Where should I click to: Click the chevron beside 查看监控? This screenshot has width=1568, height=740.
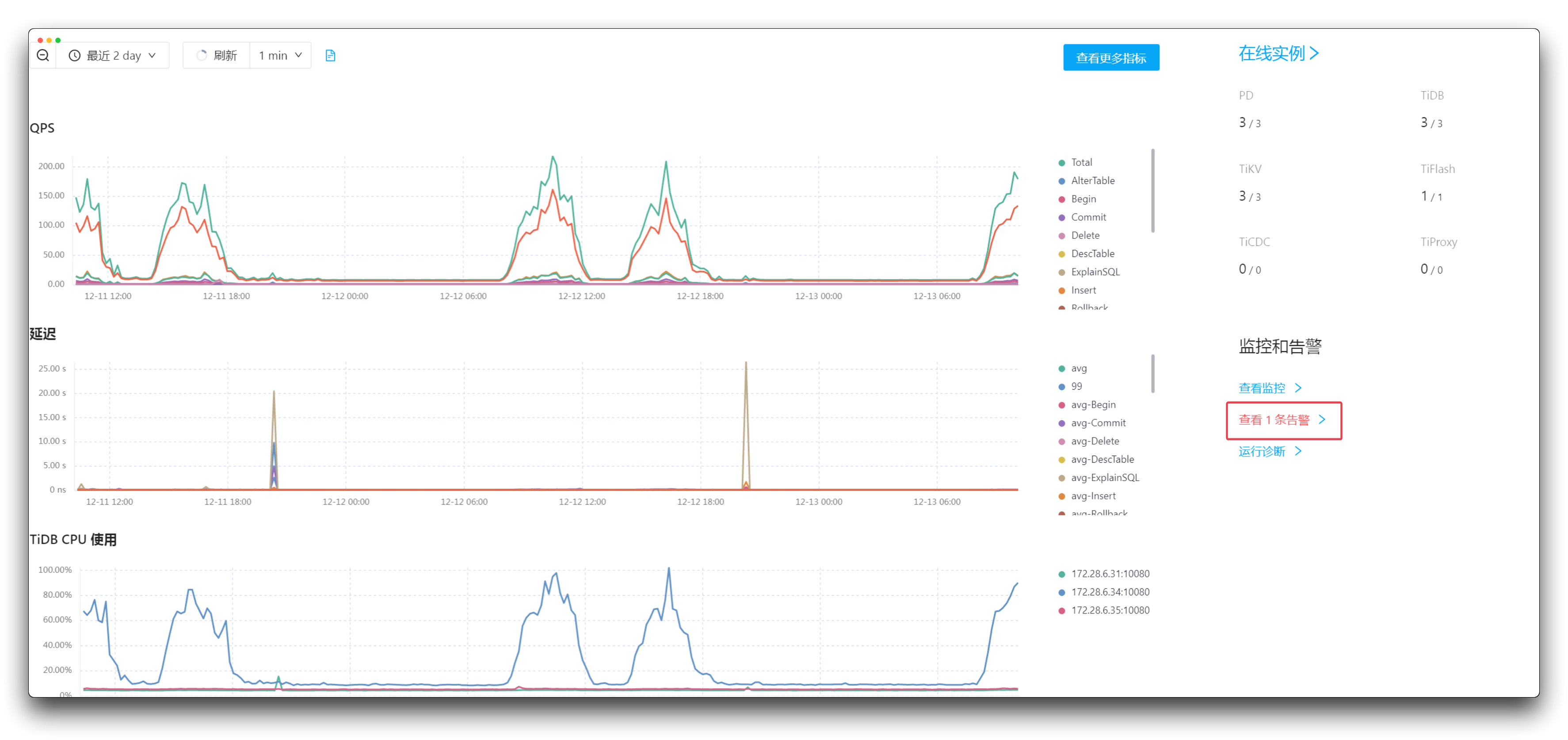tap(1298, 388)
